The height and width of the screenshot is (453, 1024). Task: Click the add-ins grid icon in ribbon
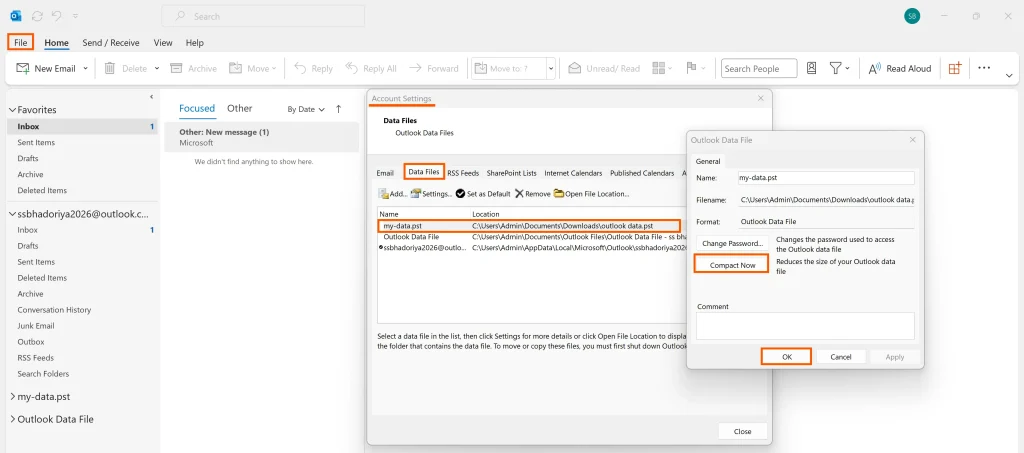pos(955,69)
